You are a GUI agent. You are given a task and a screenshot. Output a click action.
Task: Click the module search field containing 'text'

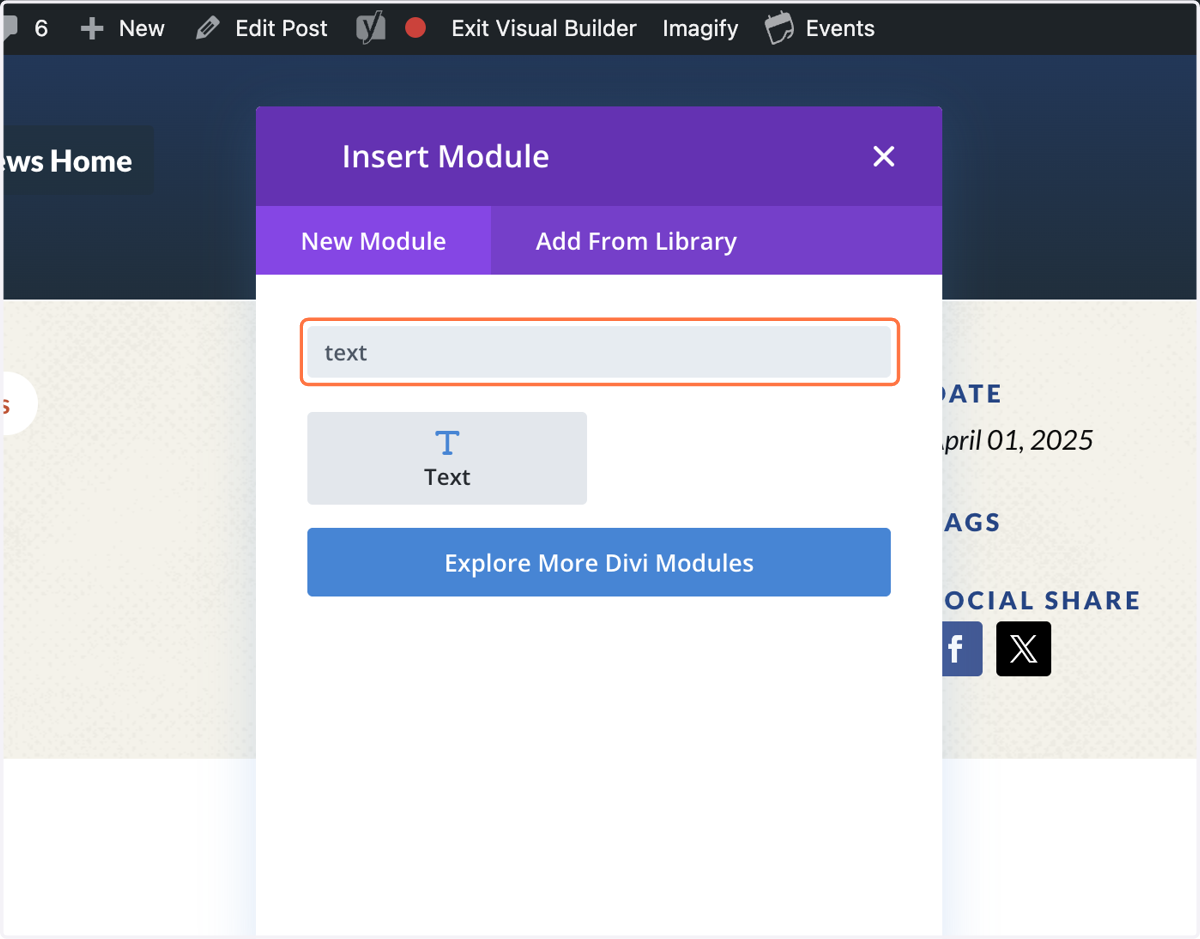pos(599,352)
